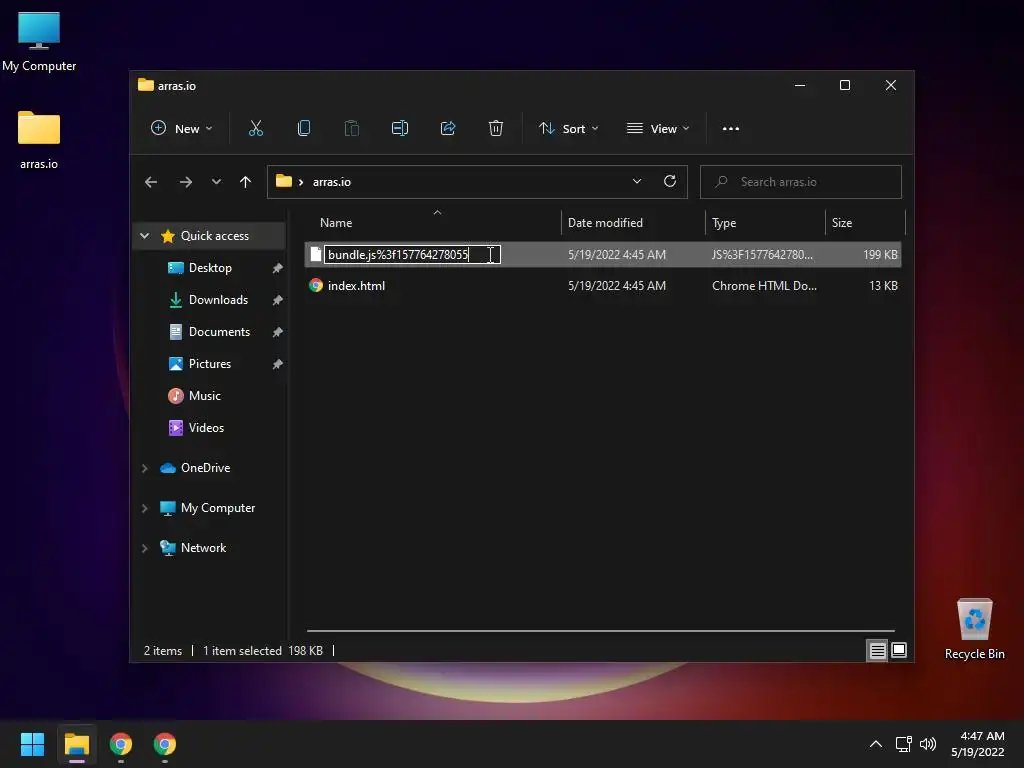
Task: Click the pin icon next to Pictures
Action: coord(278,364)
